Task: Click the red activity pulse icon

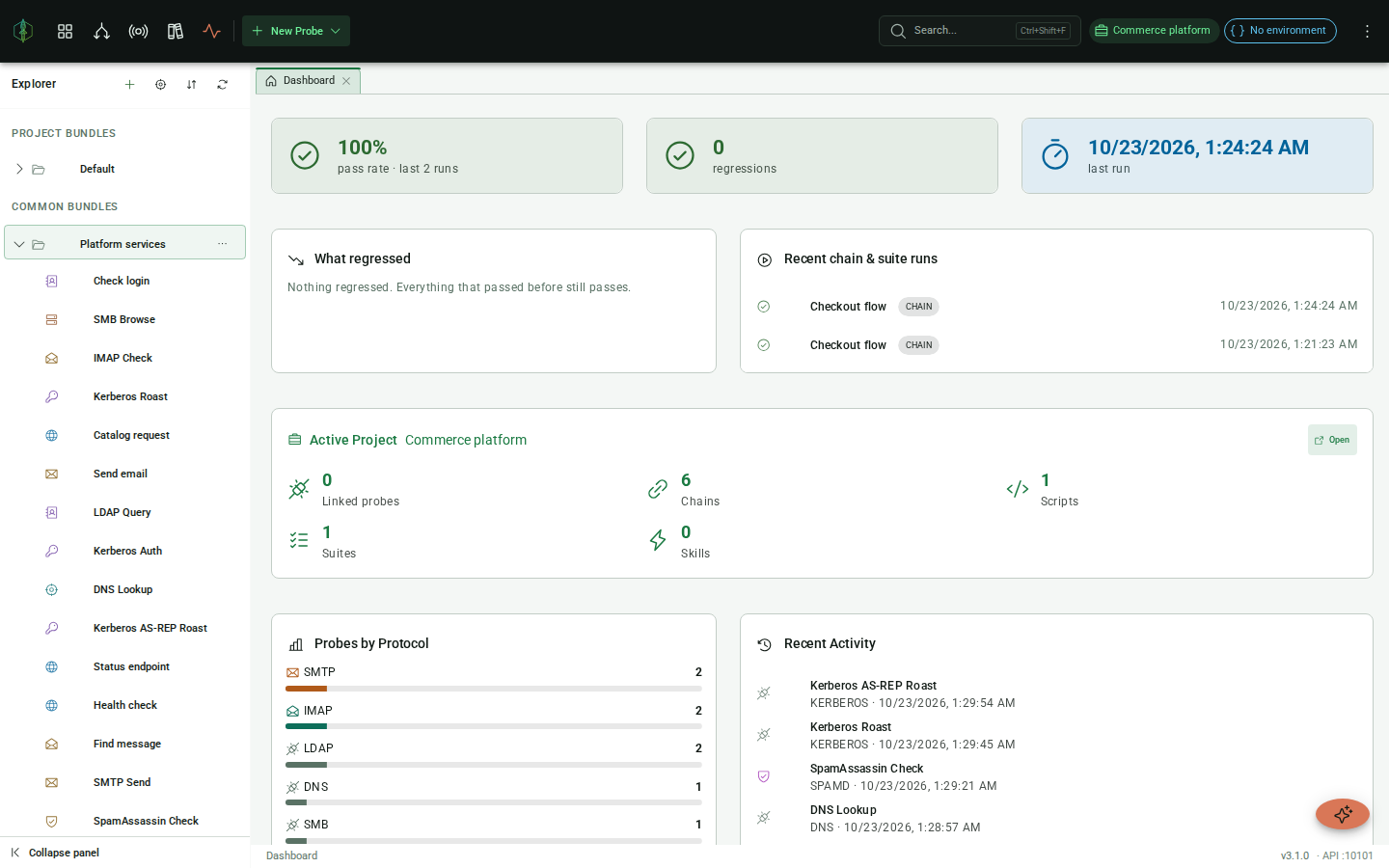Action: [211, 31]
